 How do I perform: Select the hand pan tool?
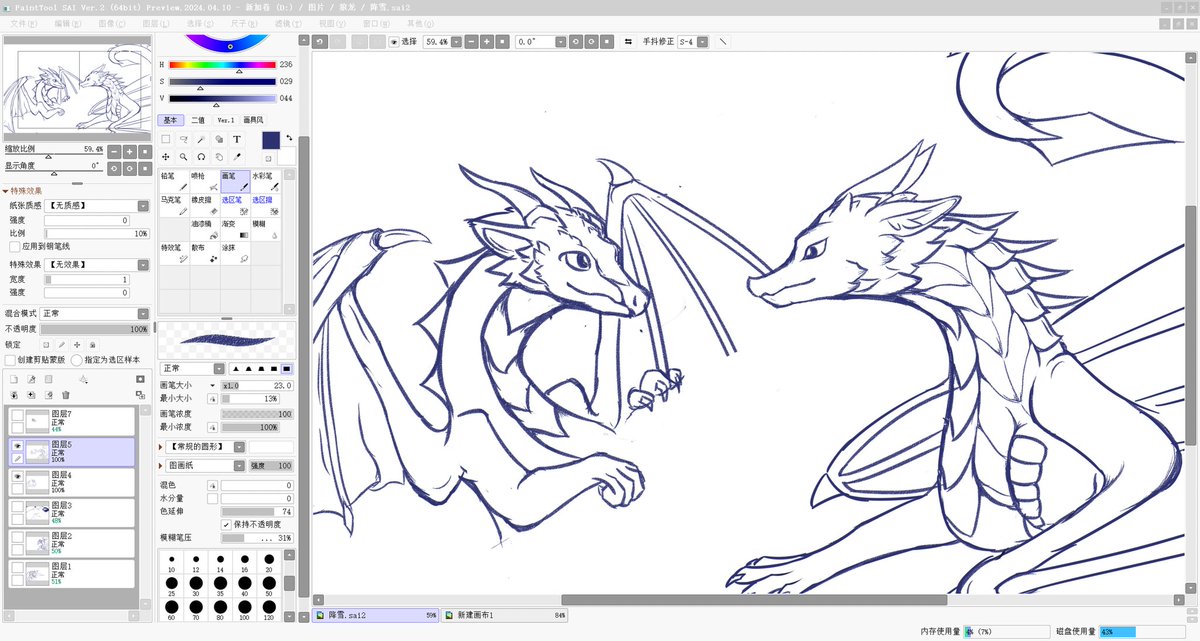click(219, 157)
